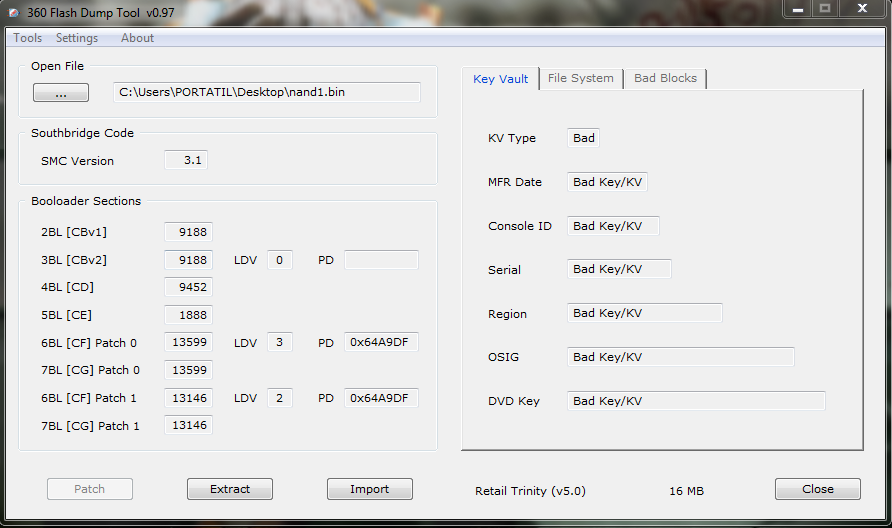Click the 7BL [CG] Patch 0 version field
Image resolution: width=892 pixels, height=528 pixels.
pos(188,370)
